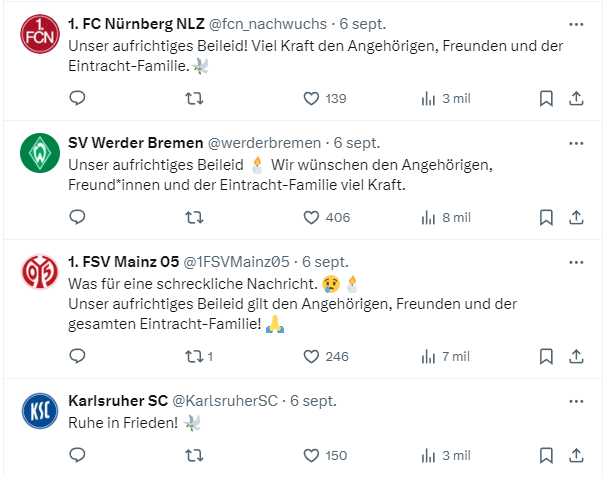Open the Werder Bremen tweet text
This screenshot has width=603, height=477.
point(280,175)
